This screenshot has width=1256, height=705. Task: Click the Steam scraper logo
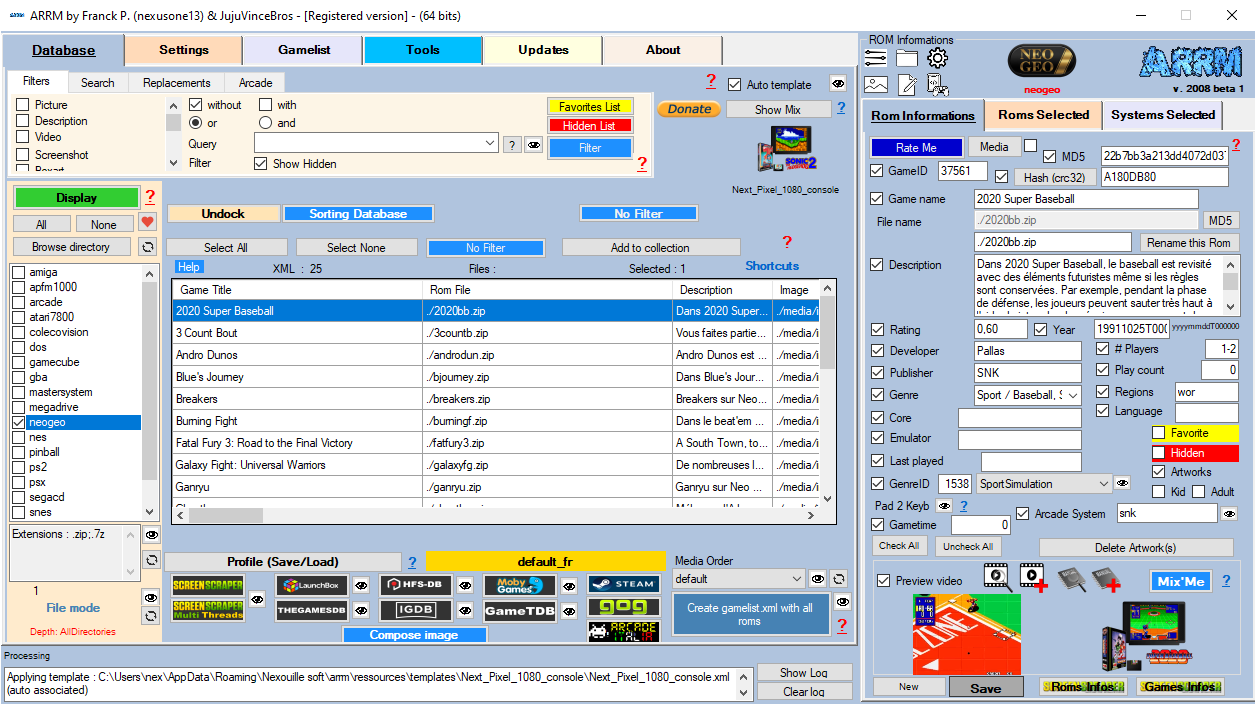pyautogui.click(x=623, y=584)
